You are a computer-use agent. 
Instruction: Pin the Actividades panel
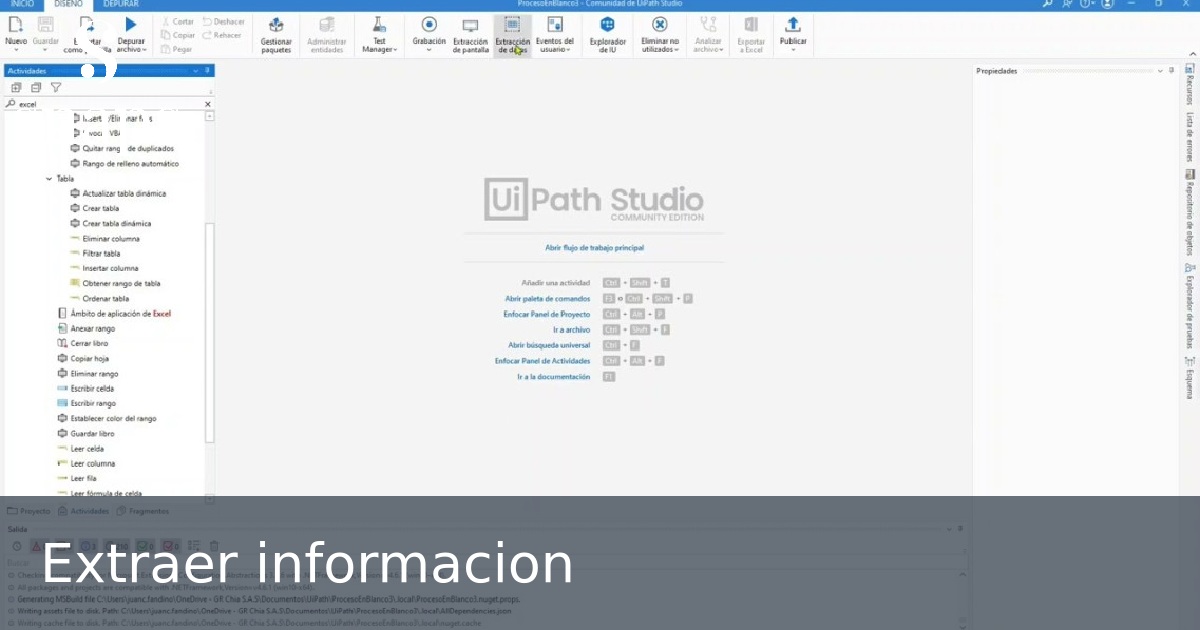[208, 71]
